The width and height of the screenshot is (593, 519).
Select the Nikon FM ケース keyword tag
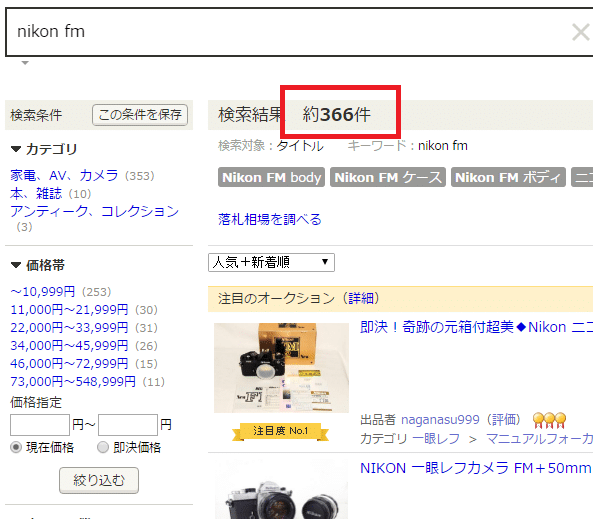[388, 177]
